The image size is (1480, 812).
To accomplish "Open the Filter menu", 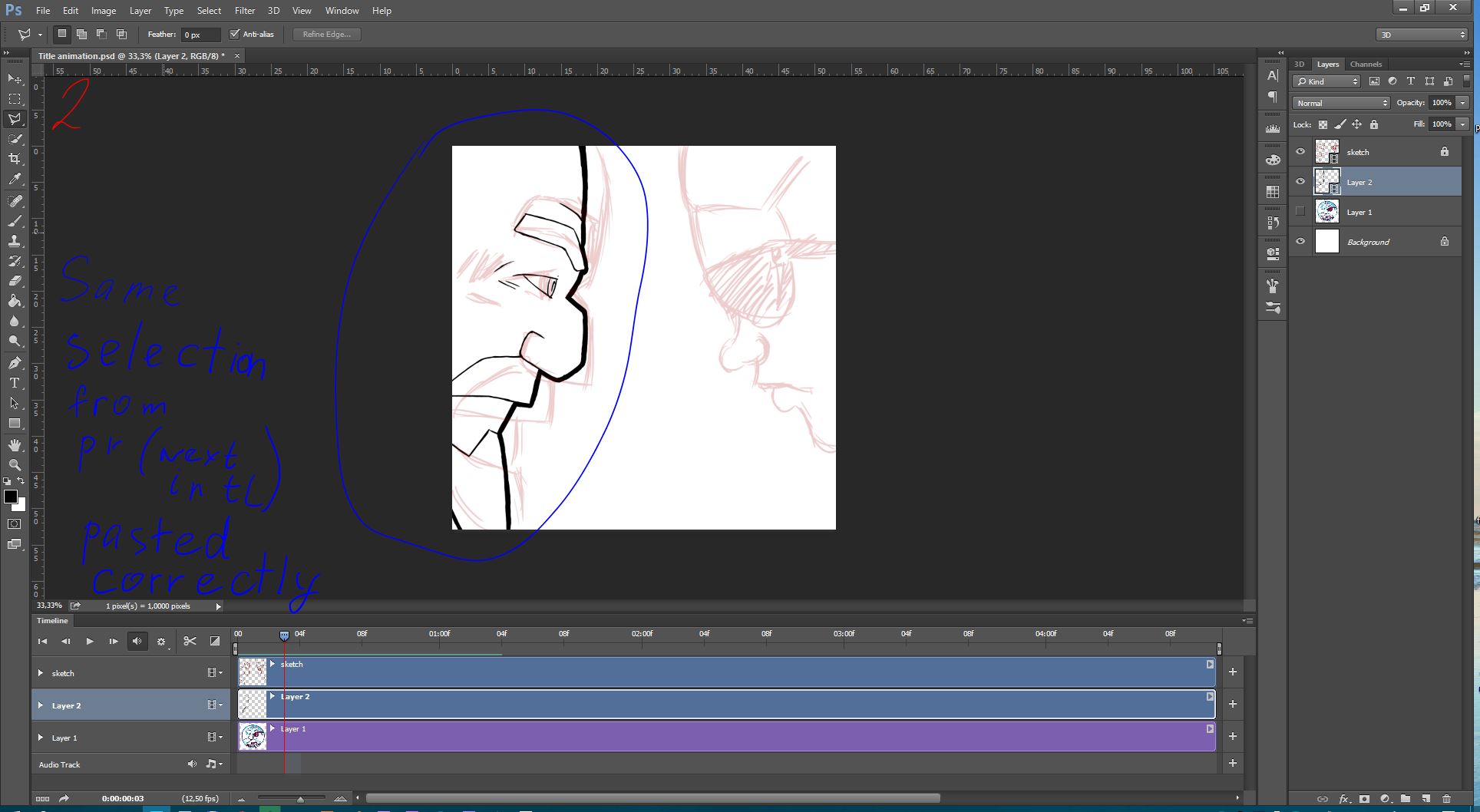I will point(244,10).
